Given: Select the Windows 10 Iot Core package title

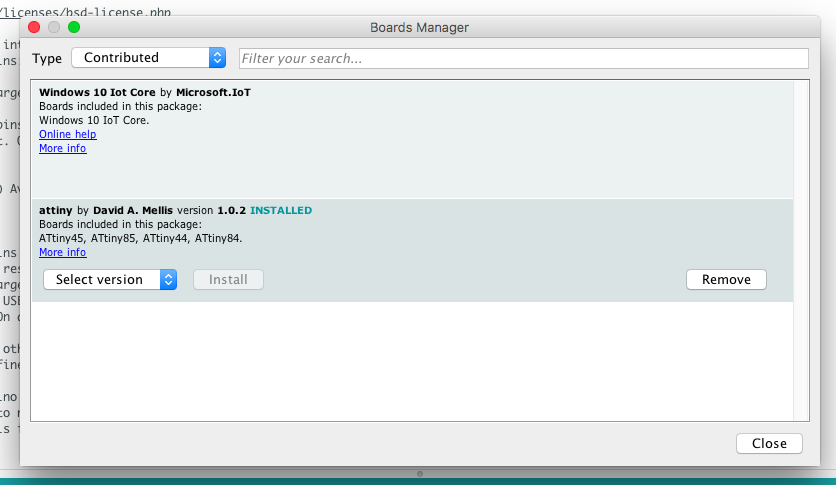Looking at the screenshot, I should click(x=97, y=92).
